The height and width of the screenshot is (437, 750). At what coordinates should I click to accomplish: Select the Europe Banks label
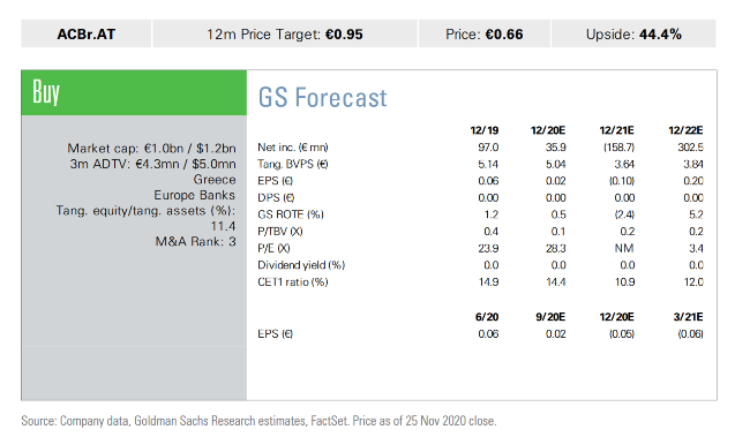(x=195, y=195)
